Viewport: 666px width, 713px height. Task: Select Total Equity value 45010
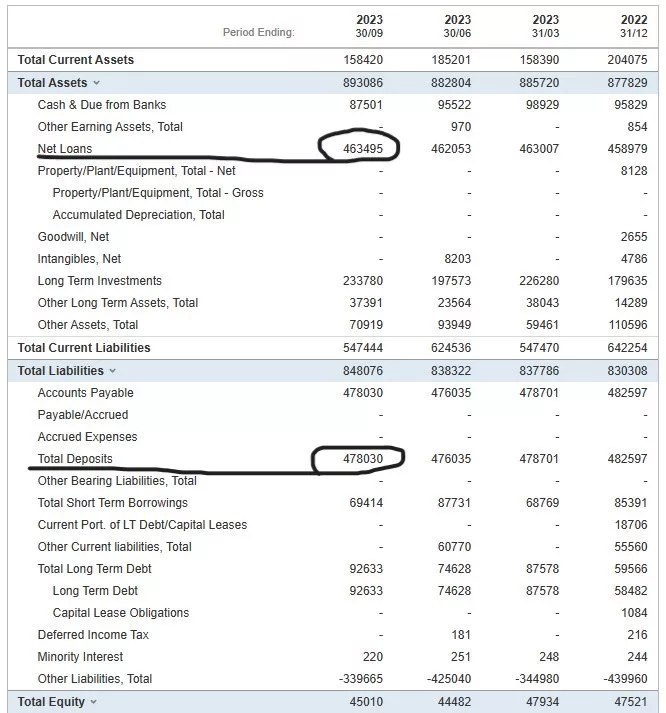[366, 702]
